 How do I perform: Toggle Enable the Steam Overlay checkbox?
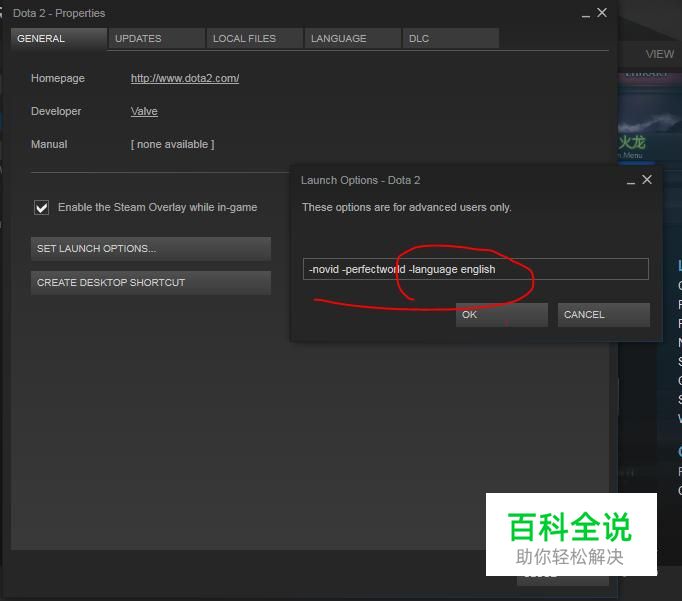(42, 207)
